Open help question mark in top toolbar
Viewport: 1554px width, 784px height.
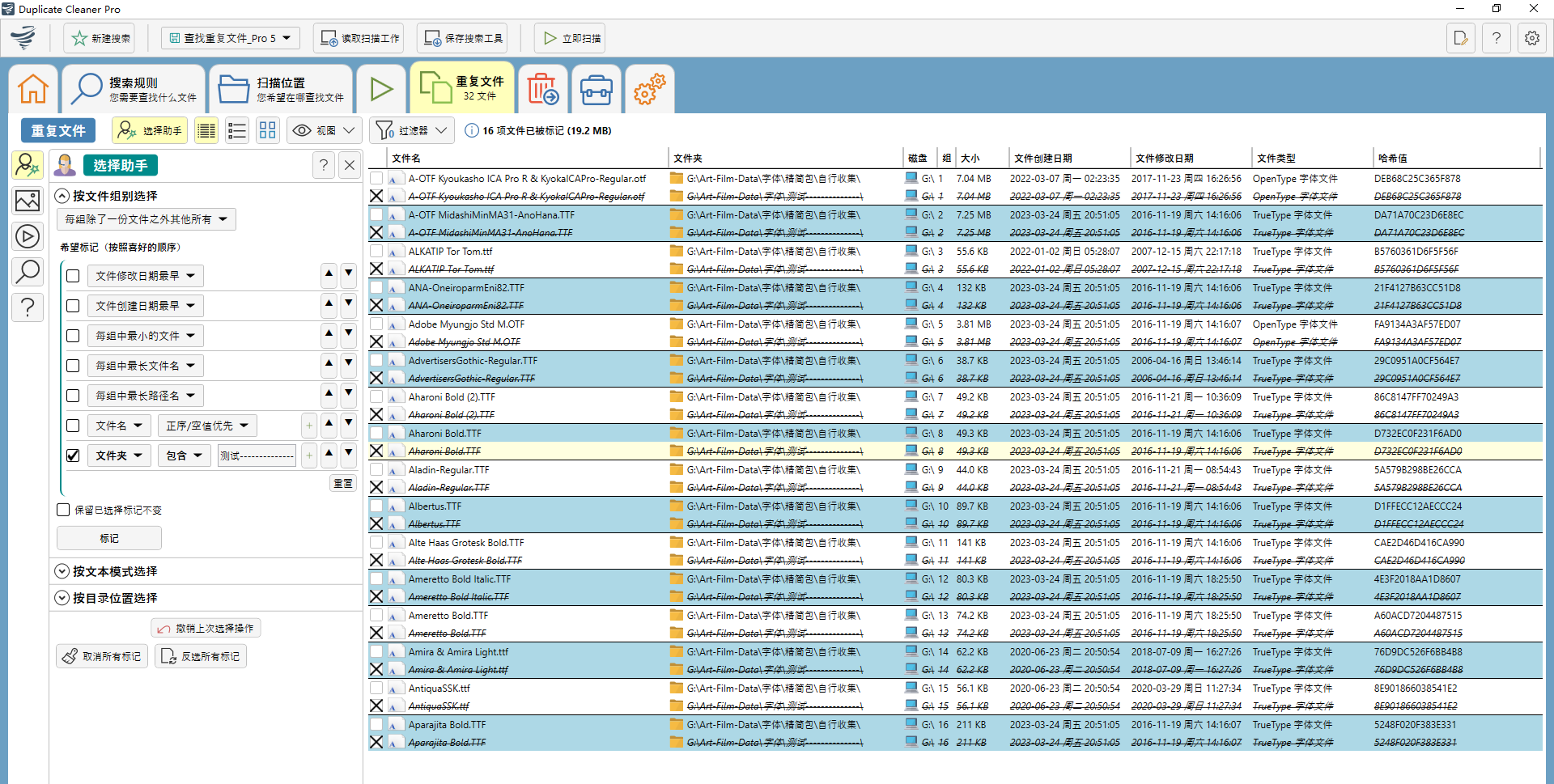click(x=1497, y=38)
